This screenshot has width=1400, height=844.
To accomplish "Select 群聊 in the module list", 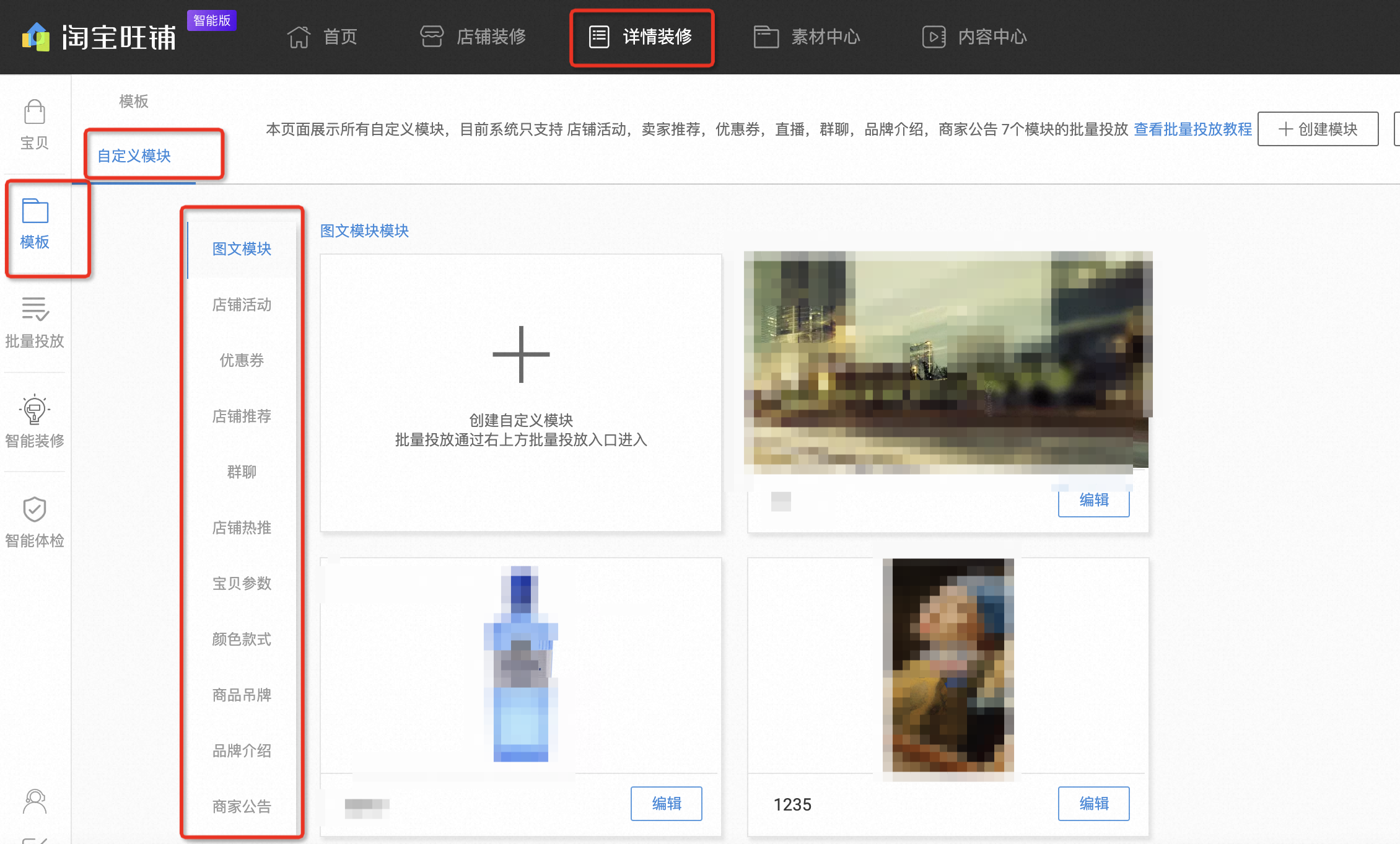I will (x=242, y=472).
